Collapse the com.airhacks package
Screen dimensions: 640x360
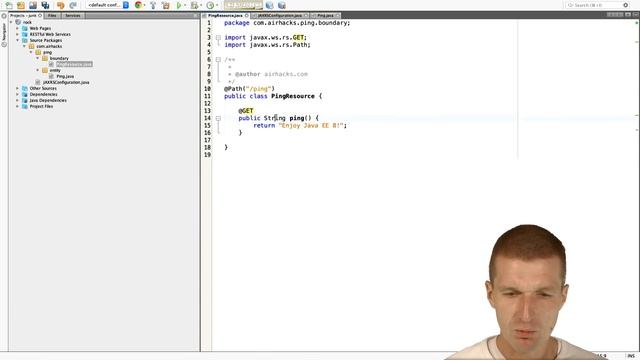(x=24, y=46)
